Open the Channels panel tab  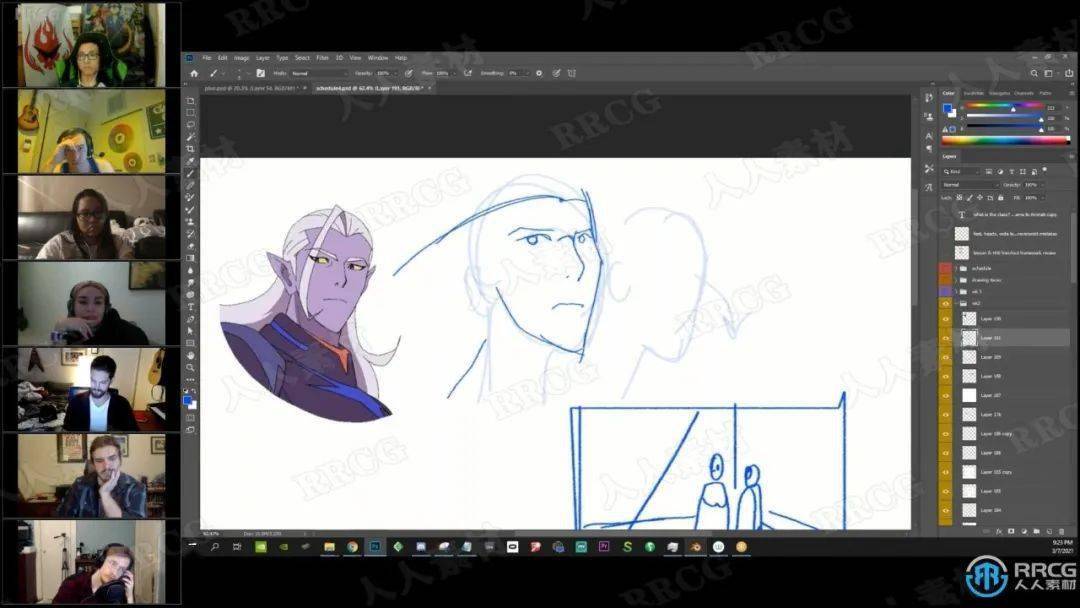click(1024, 93)
